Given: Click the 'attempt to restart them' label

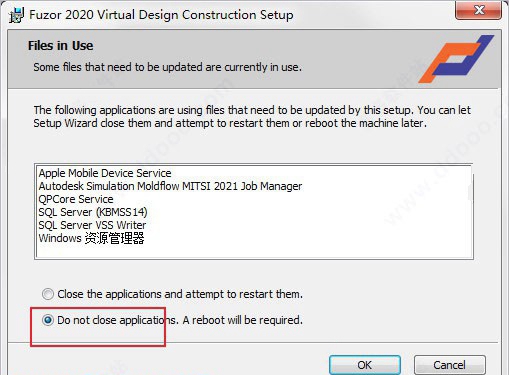Looking at the screenshot, I should [244, 294].
